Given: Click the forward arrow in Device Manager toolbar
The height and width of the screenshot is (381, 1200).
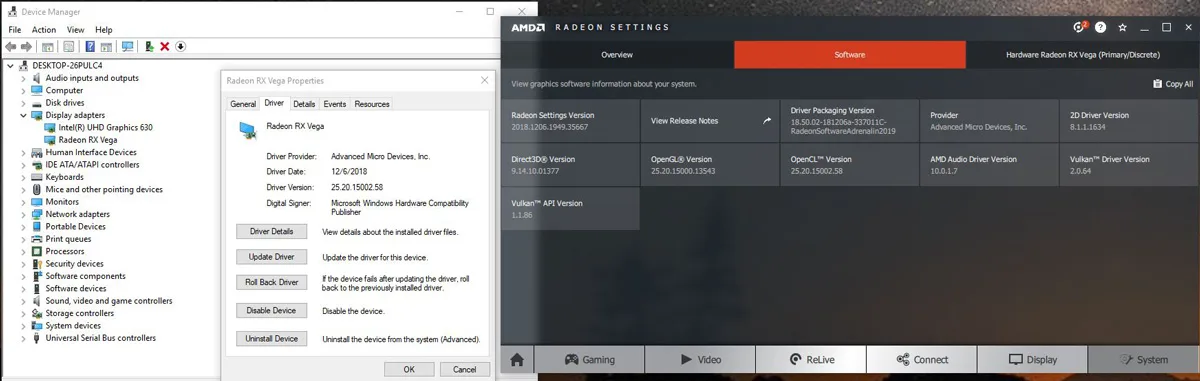Looking at the screenshot, I should pos(26,46).
